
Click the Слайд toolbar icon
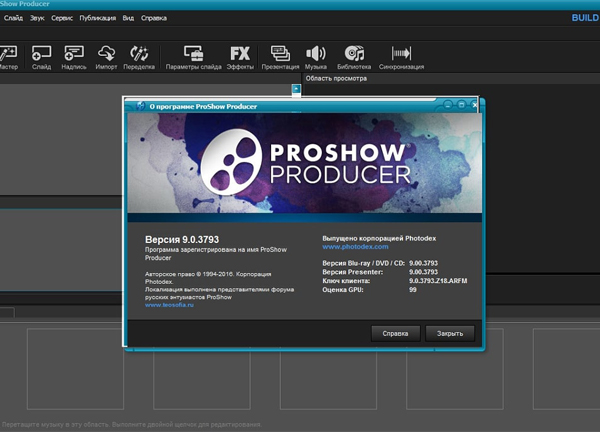tap(41, 56)
